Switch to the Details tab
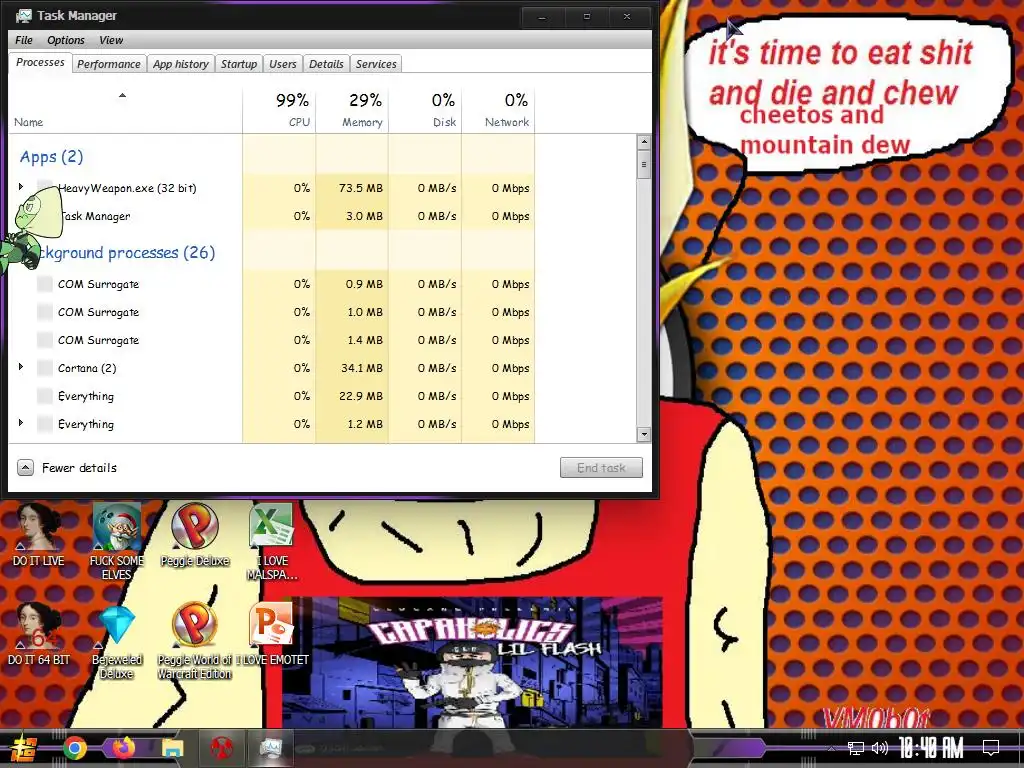Screen dimensions: 1024x768 [x=326, y=64]
